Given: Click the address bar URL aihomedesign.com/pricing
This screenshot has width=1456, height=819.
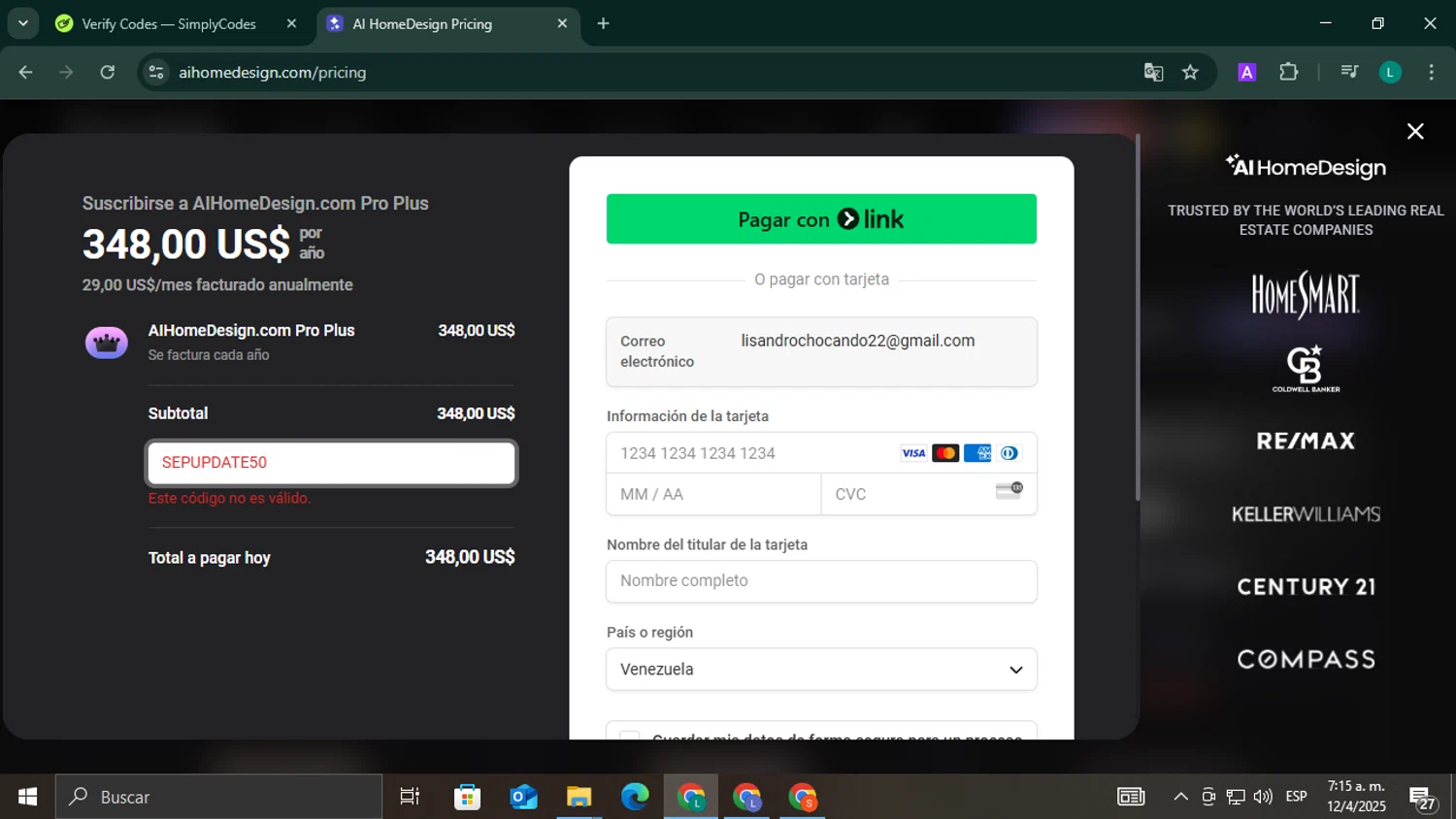Looking at the screenshot, I should (272, 73).
